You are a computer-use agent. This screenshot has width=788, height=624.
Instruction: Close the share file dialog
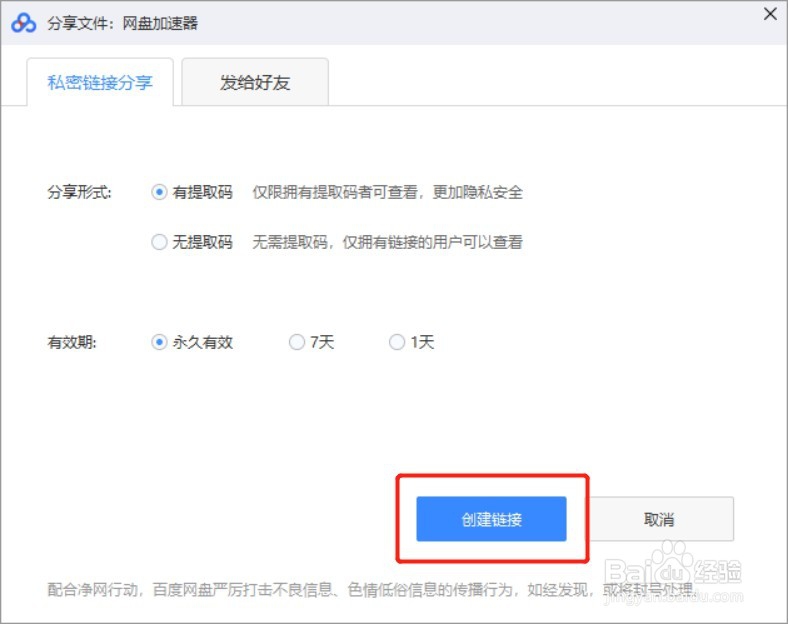point(770,14)
